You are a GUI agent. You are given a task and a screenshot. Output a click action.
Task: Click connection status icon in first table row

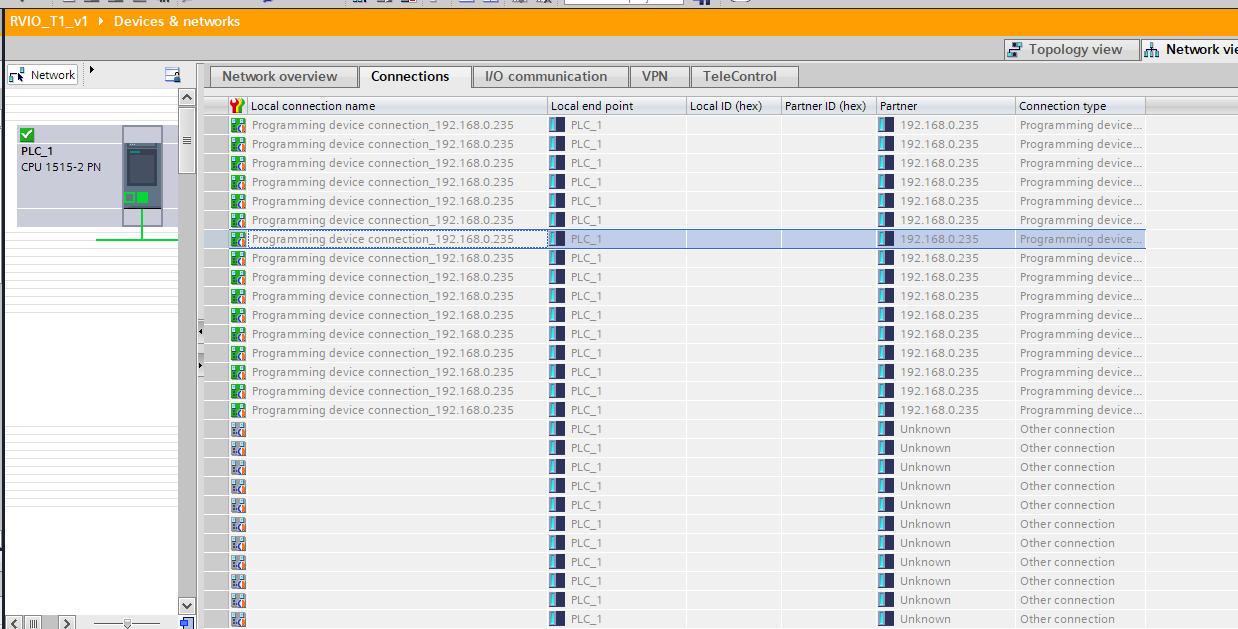(x=238, y=125)
